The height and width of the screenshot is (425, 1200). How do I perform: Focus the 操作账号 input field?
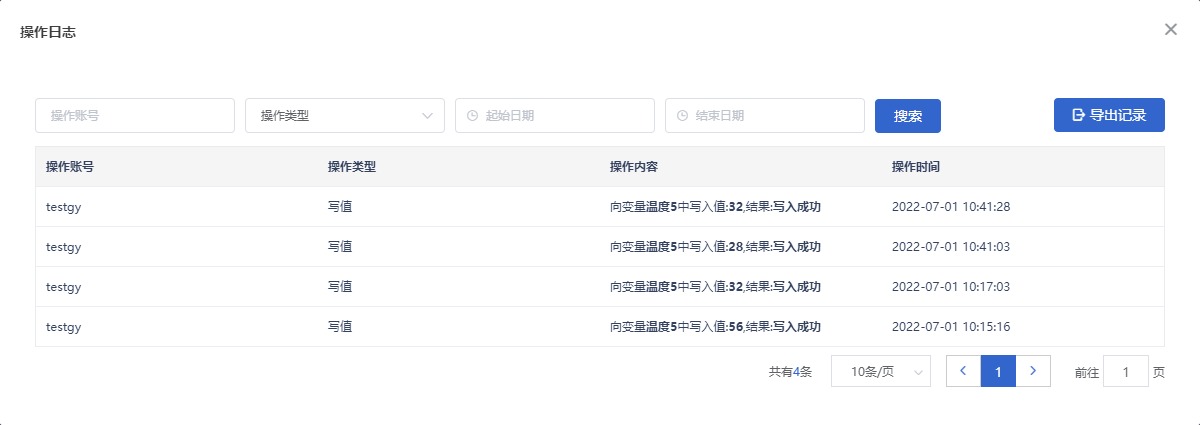[x=135, y=115]
